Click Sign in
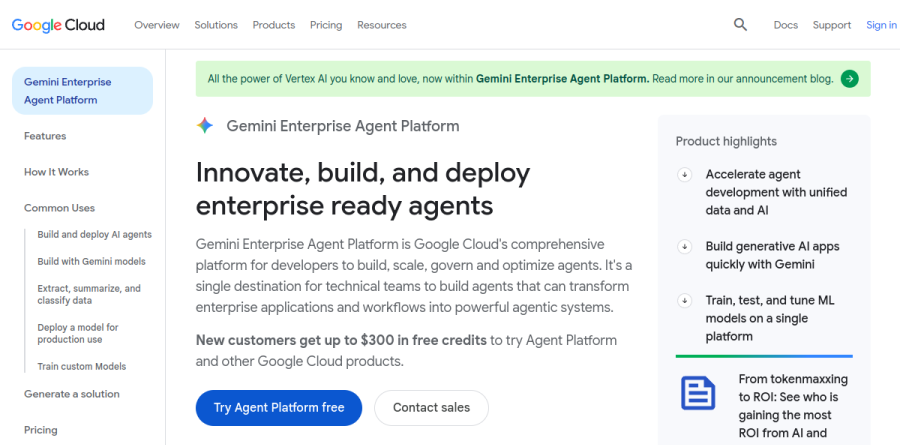This screenshot has height=445, width=900. point(882,25)
